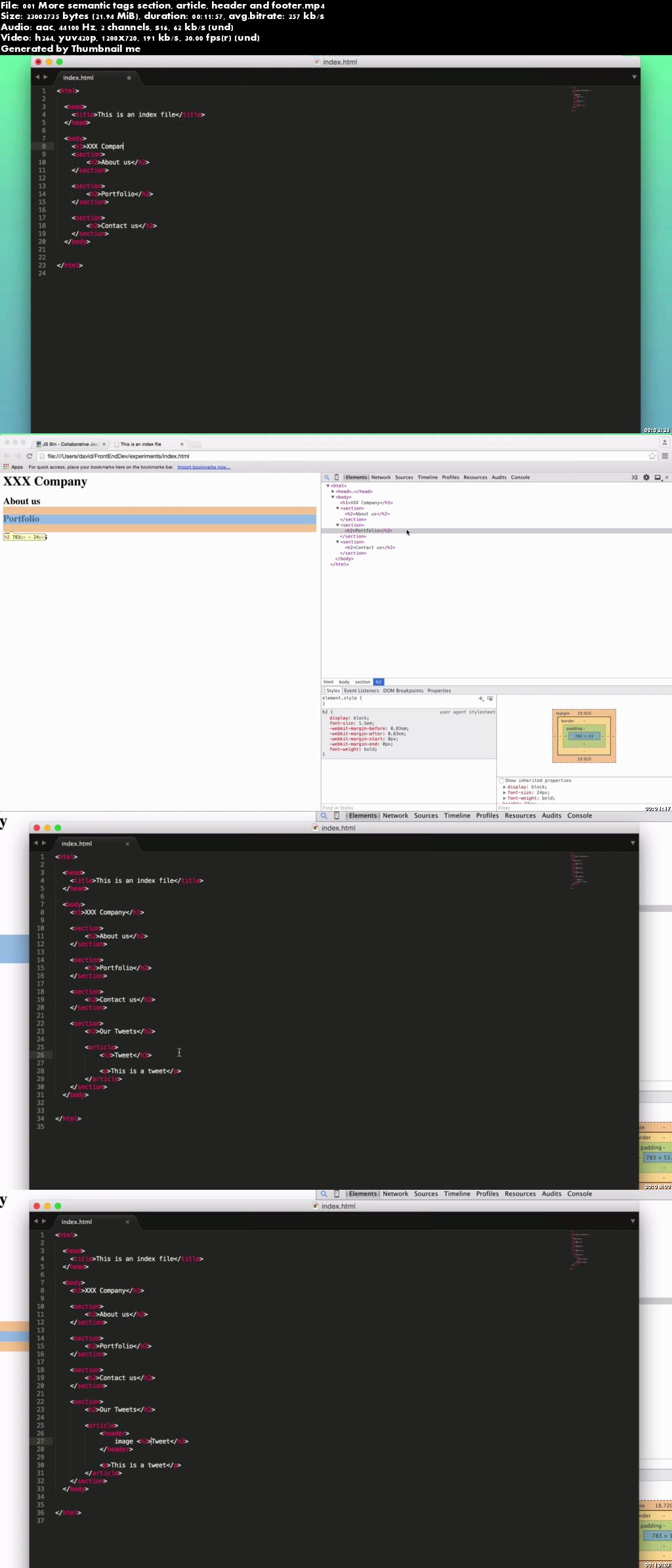This screenshot has height=1568, width=672.
Task: Collapse the <body> node in Elements tree
Action: click(333, 497)
